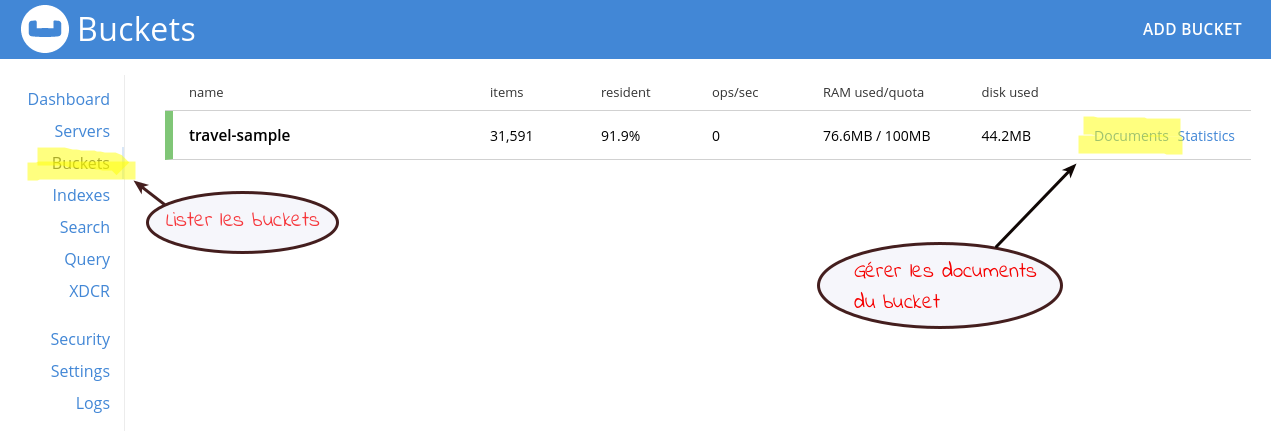This screenshot has height=431, width=1271.
Task: Click the "disk used" column header
Action: tap(1010, 92)
